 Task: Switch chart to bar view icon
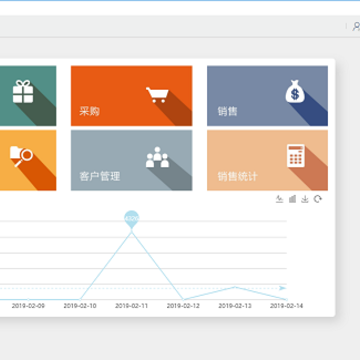pos(292,199)
